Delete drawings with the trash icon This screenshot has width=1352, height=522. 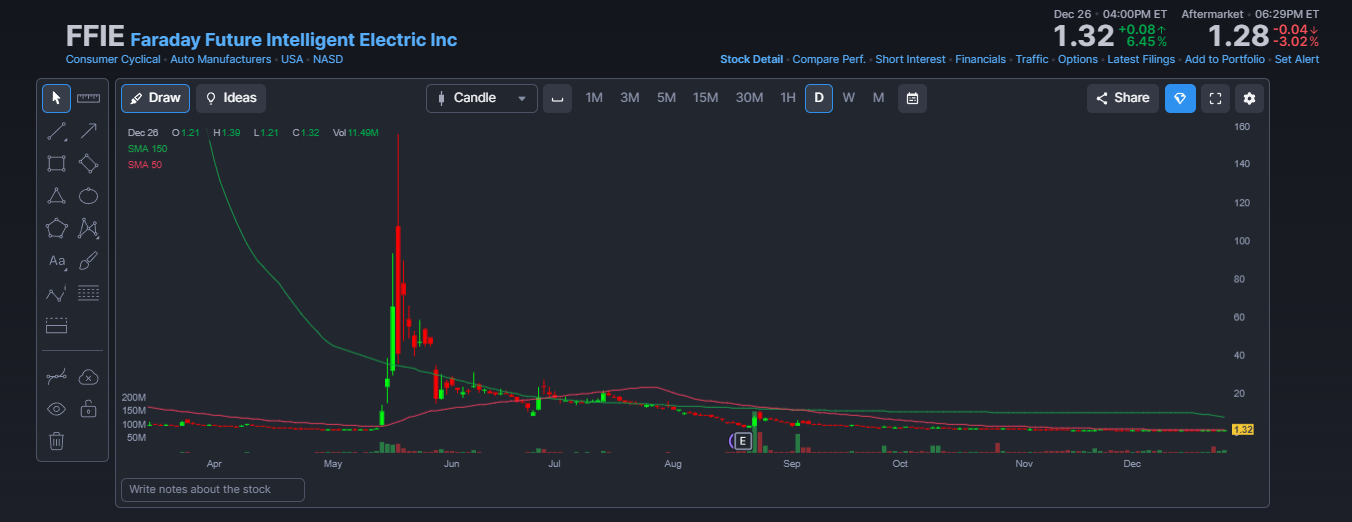[x=57, y=440]
